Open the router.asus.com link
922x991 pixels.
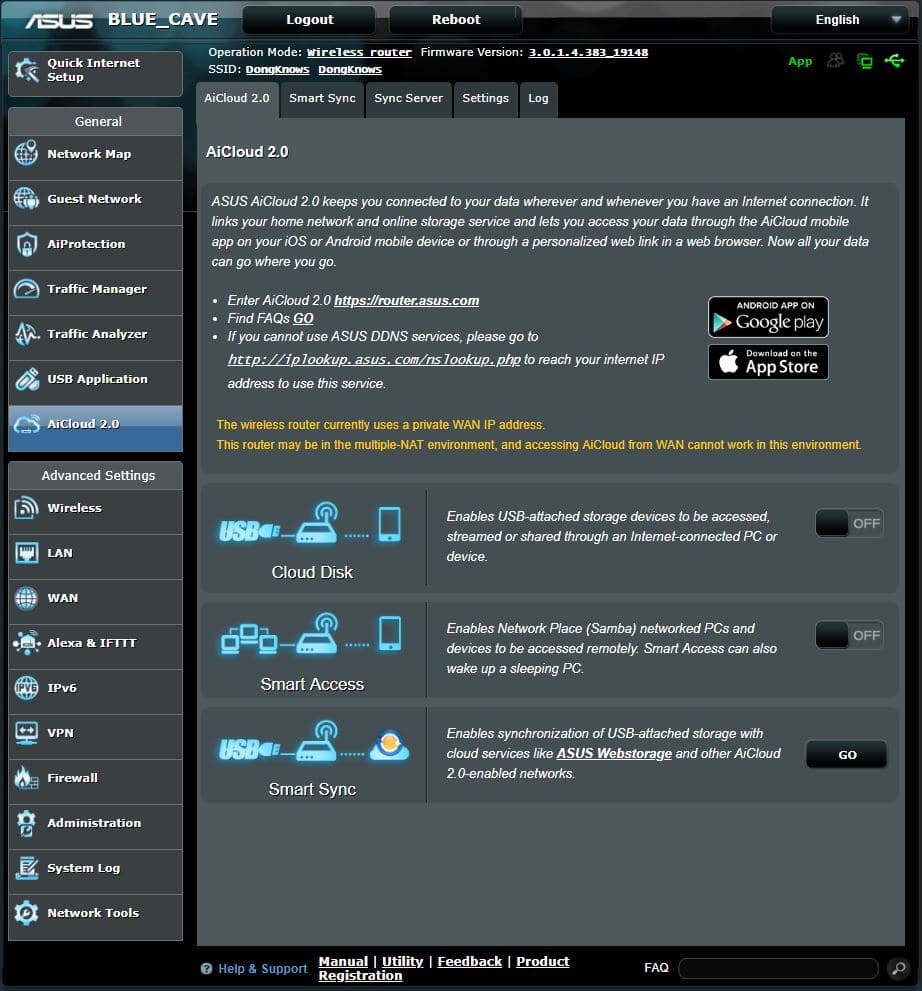(406, 300)
